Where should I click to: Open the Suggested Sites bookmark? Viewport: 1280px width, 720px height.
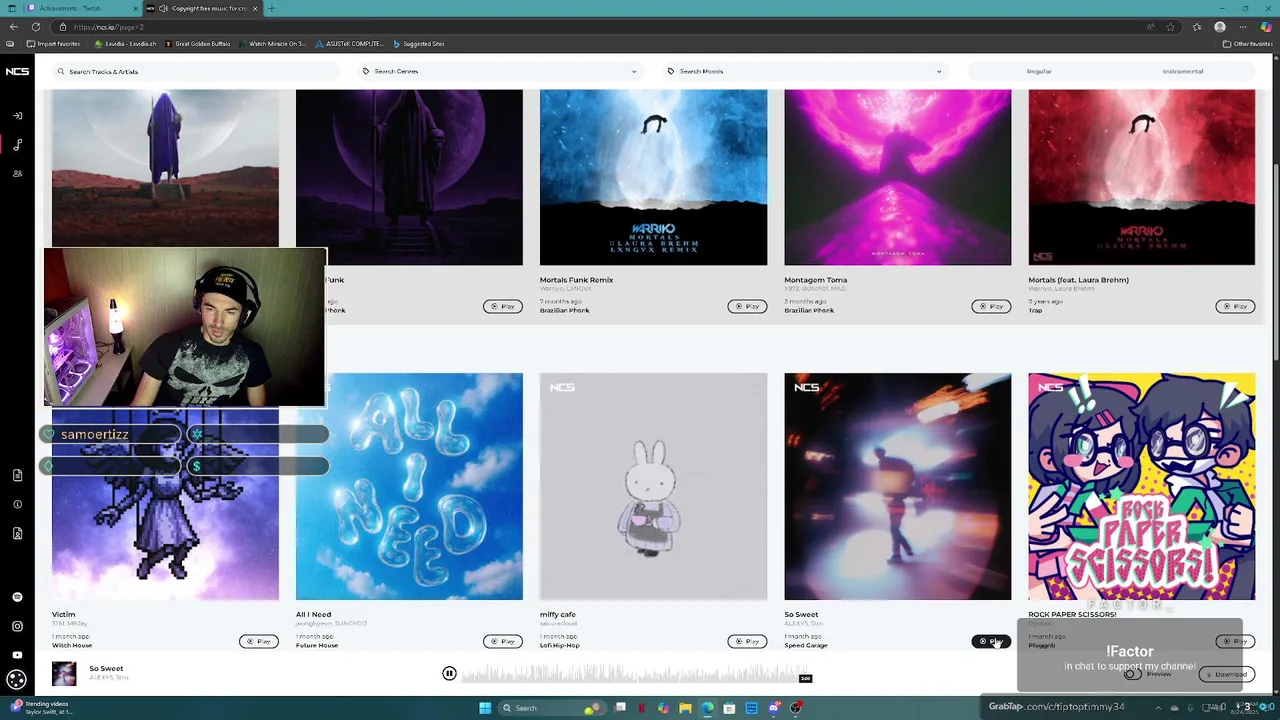[x=419, y=44]
